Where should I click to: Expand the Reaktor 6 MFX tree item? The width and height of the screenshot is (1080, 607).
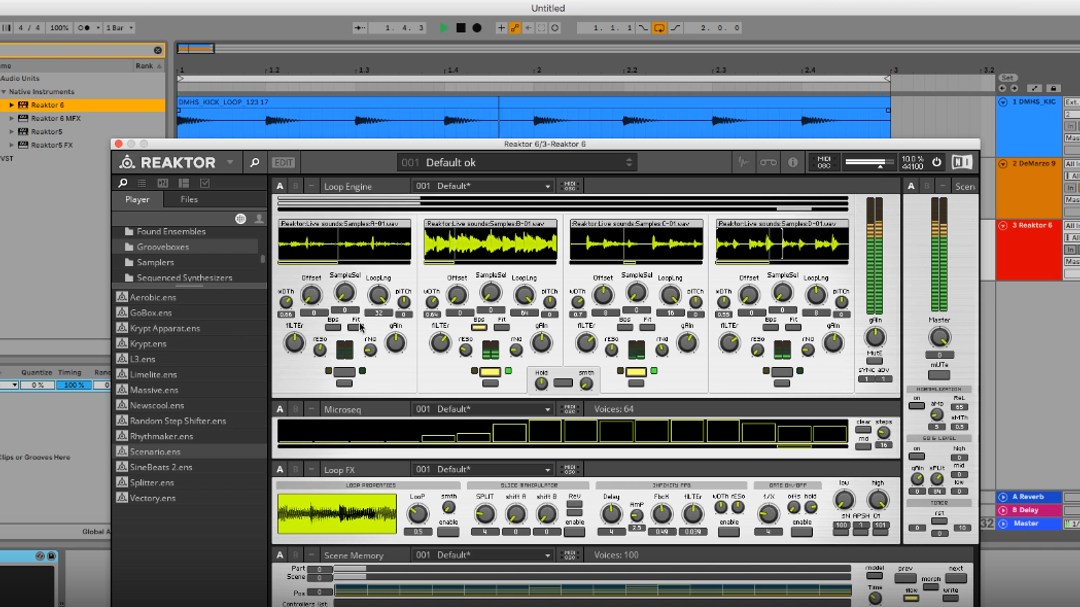point(12,118)
